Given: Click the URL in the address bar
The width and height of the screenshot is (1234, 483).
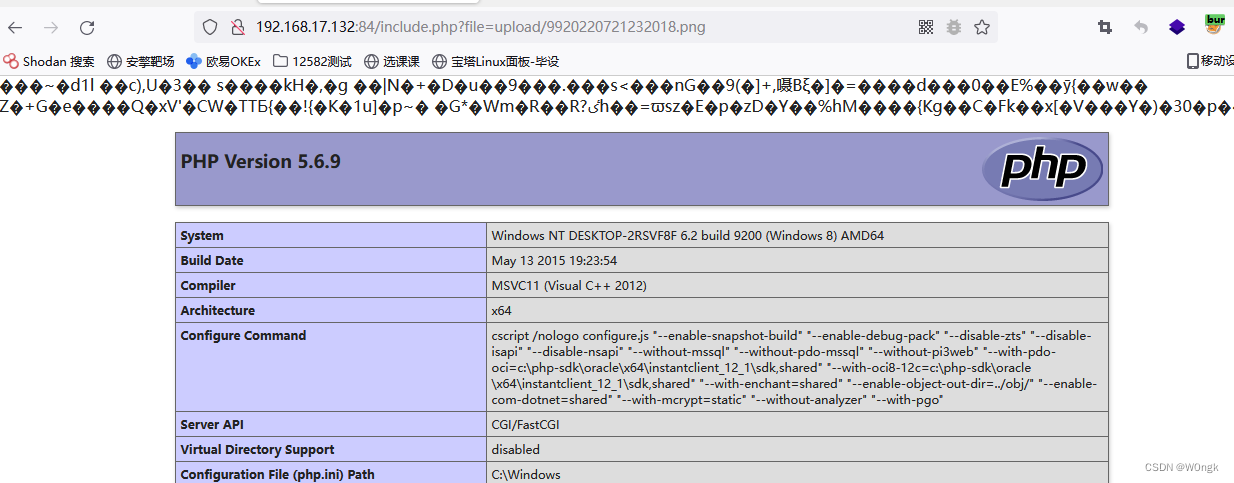Looking at the screenshot, I should (x=481, y=27).
